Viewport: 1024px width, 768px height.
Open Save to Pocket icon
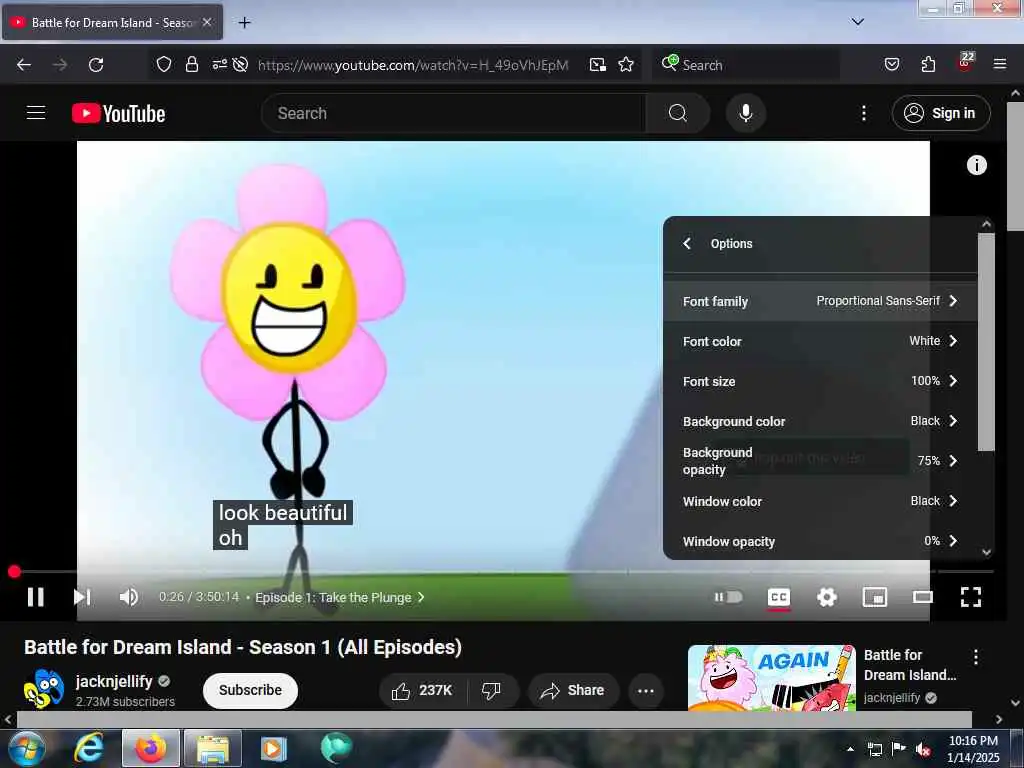pos(892,64)
